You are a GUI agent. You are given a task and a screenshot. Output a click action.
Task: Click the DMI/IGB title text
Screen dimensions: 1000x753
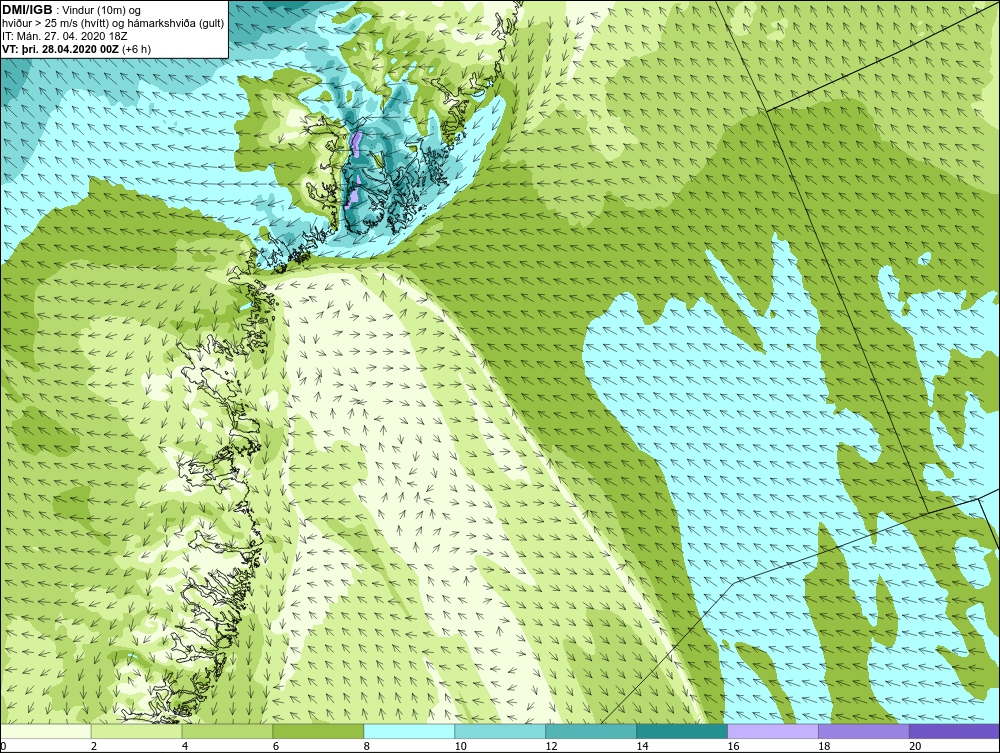pyautogui.click(x=27, y=10)
